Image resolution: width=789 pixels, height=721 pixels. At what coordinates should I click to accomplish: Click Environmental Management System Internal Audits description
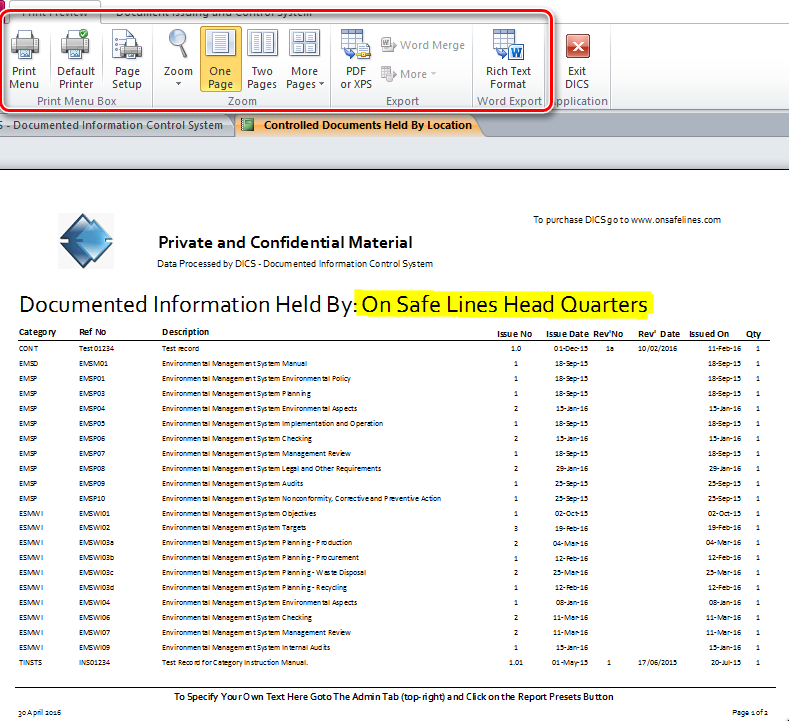coord(246,648)
